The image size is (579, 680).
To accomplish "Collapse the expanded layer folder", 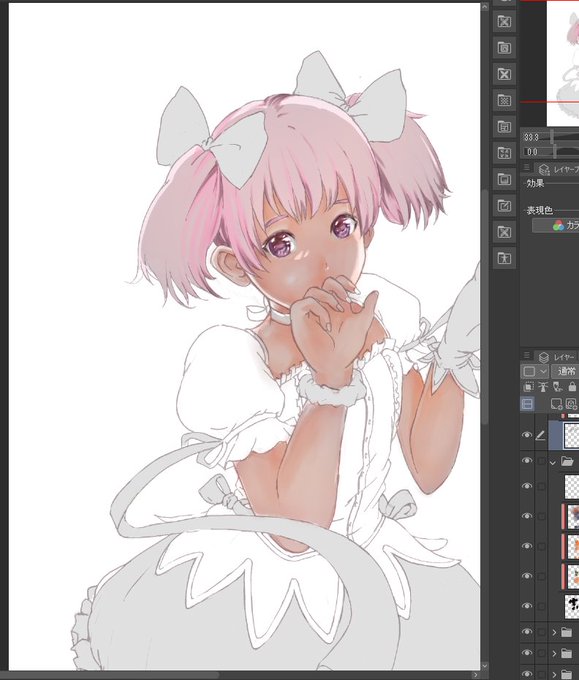I will point(553,462).
